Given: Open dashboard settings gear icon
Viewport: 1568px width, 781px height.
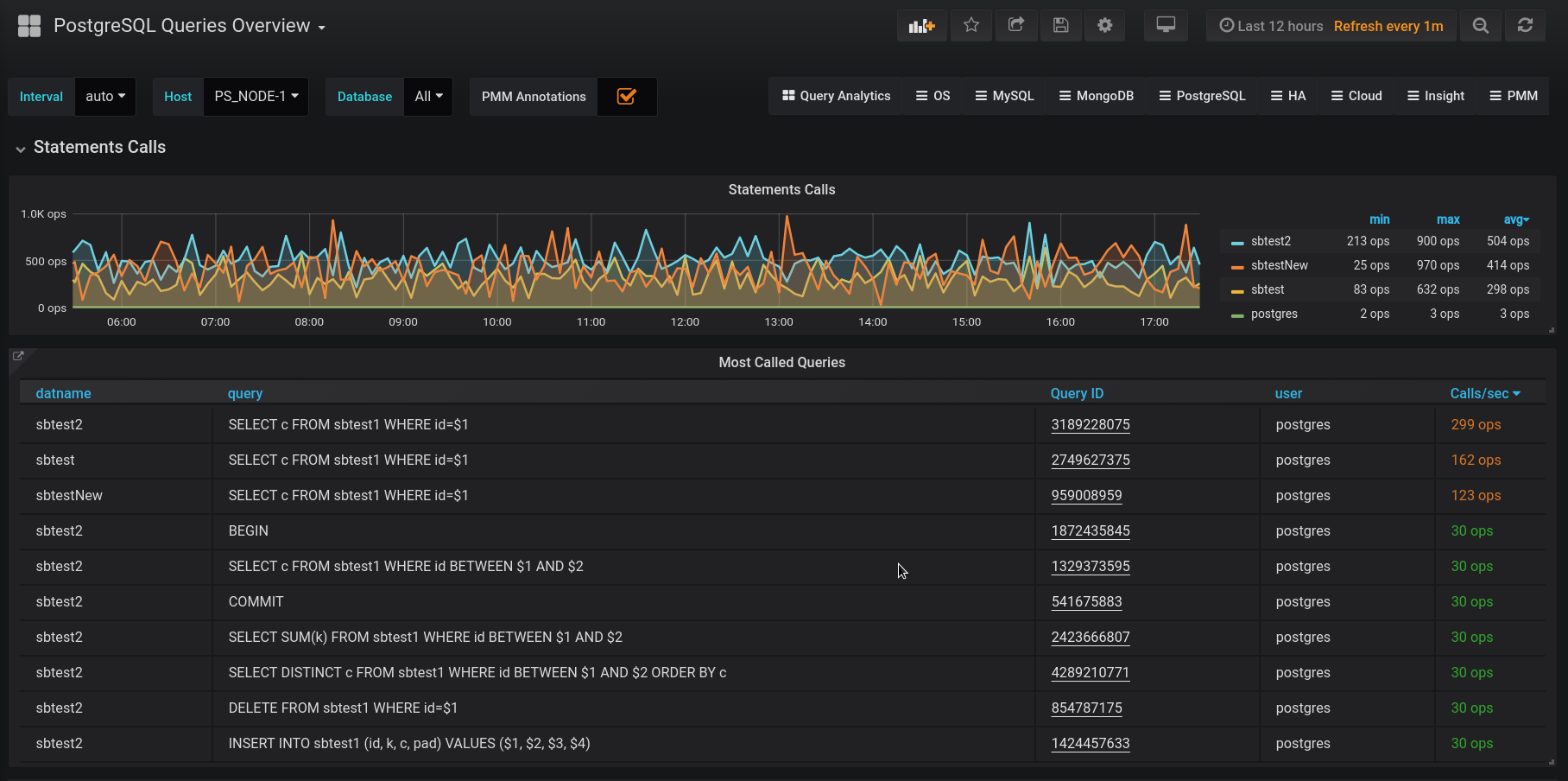Looking at the screenshot, I should (x=1105, y=26).
